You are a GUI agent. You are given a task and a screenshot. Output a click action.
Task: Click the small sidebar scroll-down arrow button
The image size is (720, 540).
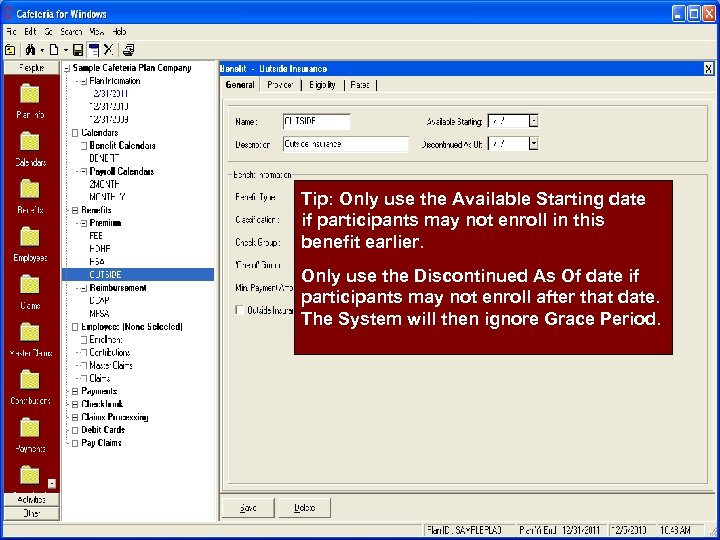[52, 484]
